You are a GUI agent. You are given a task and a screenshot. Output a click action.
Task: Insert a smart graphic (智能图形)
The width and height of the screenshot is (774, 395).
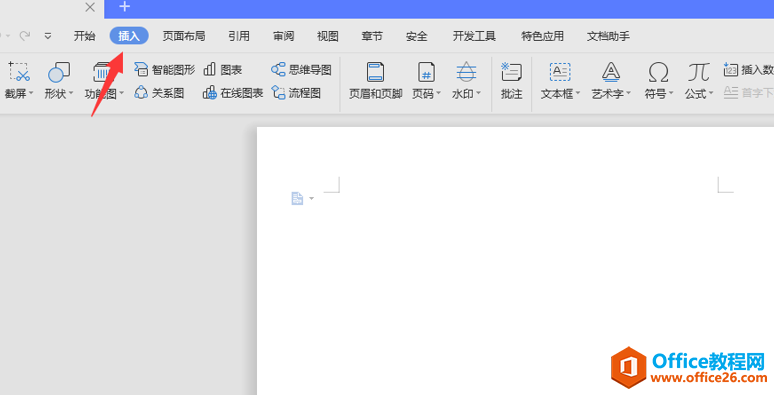(x=164, y=70)
